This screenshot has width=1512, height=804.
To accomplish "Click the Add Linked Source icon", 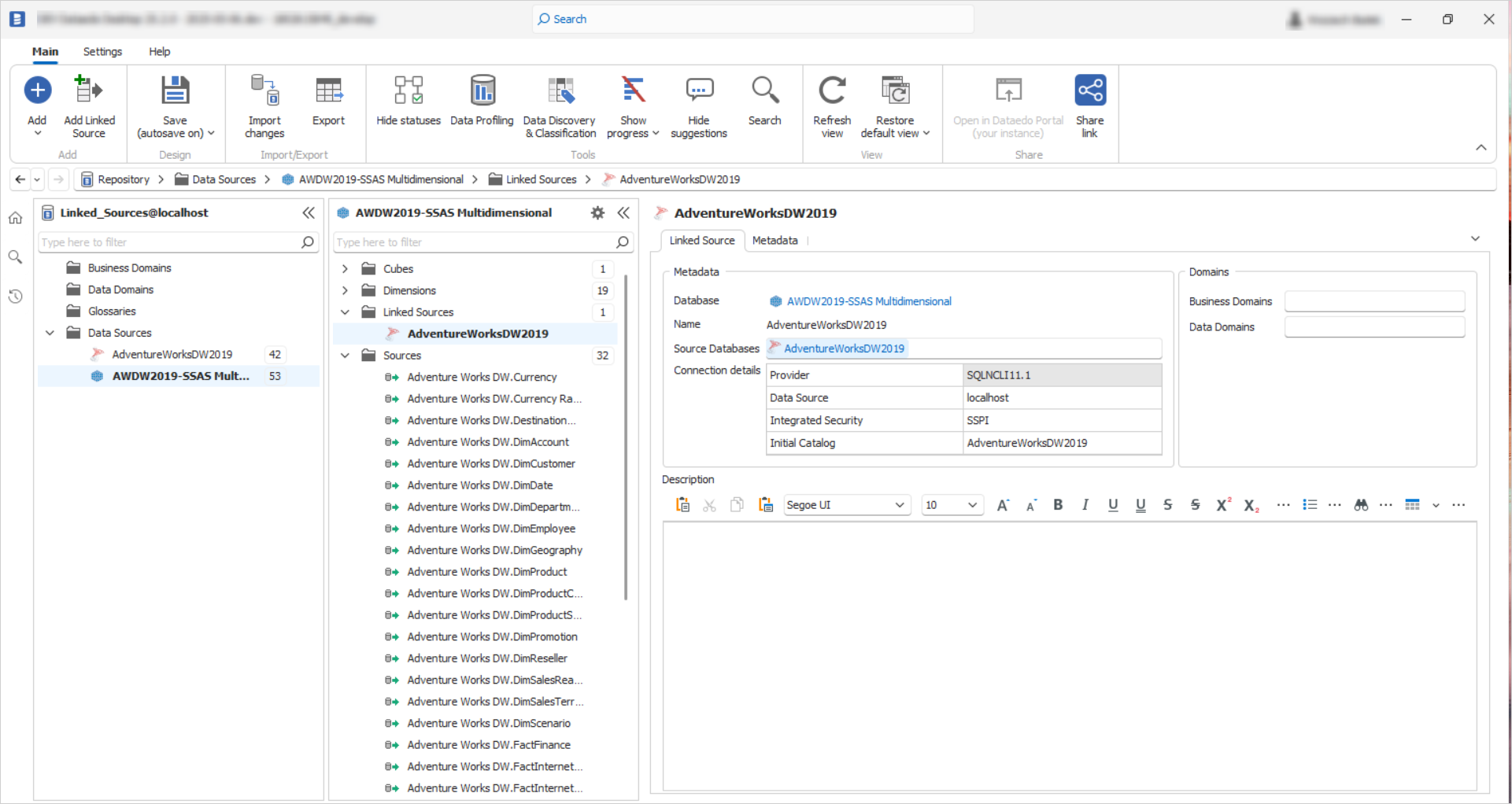I will point(89,90).
